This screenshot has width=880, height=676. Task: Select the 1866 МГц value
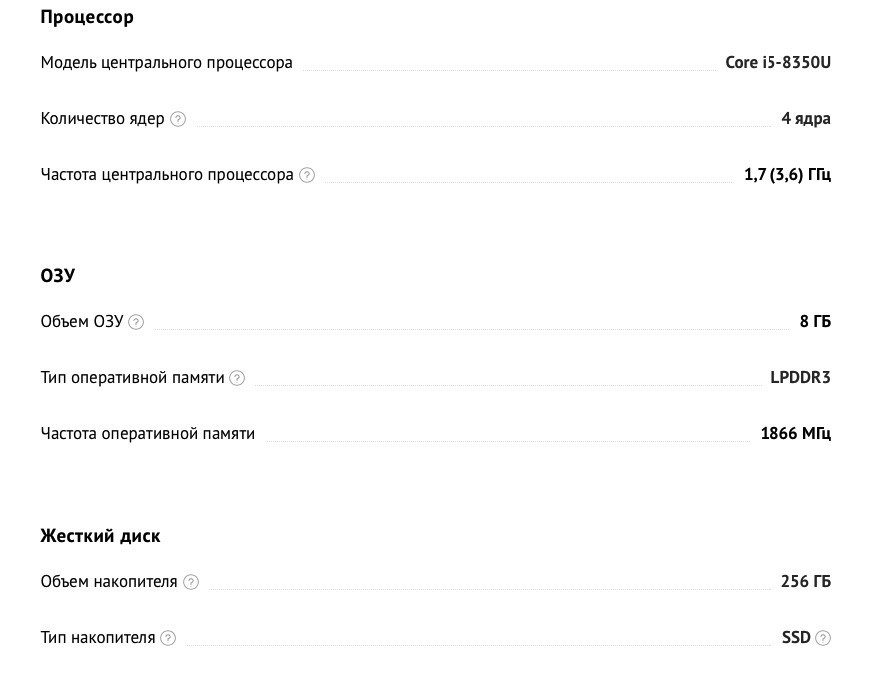tap(796, 434)
